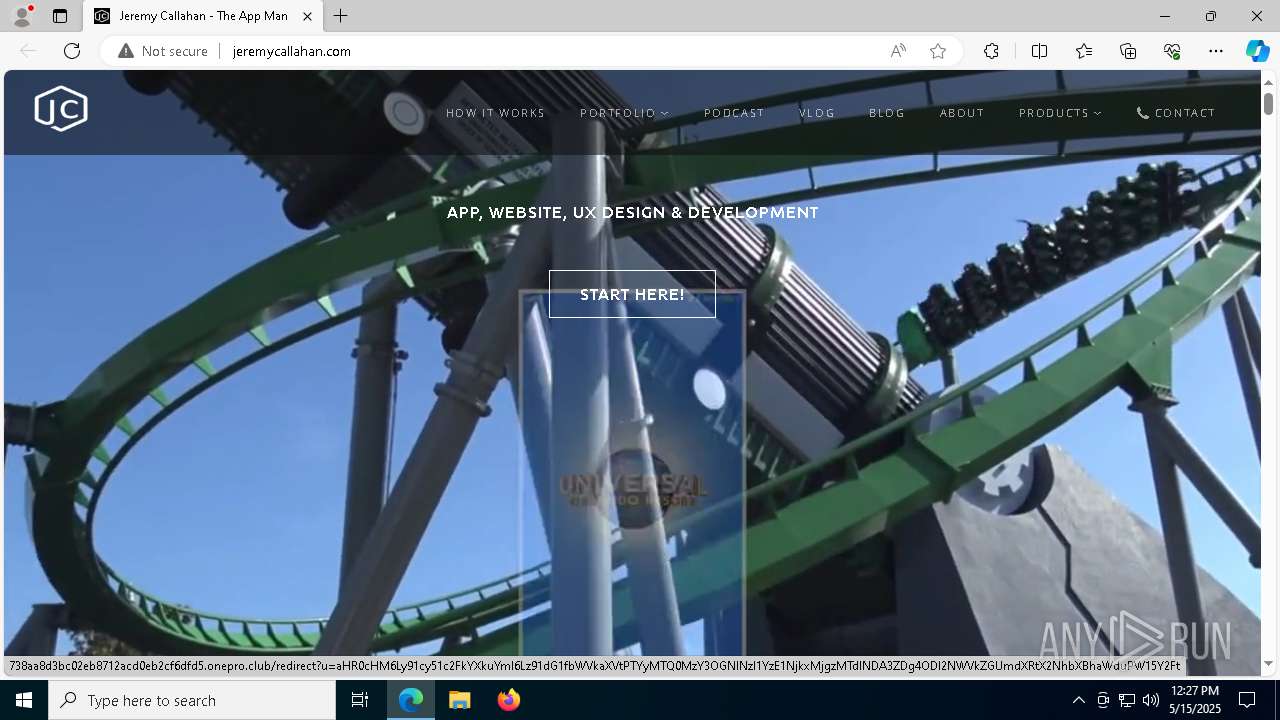Open the Extensions puzzle icon
Screen dimensions: 1280x720
pos(991,51)
